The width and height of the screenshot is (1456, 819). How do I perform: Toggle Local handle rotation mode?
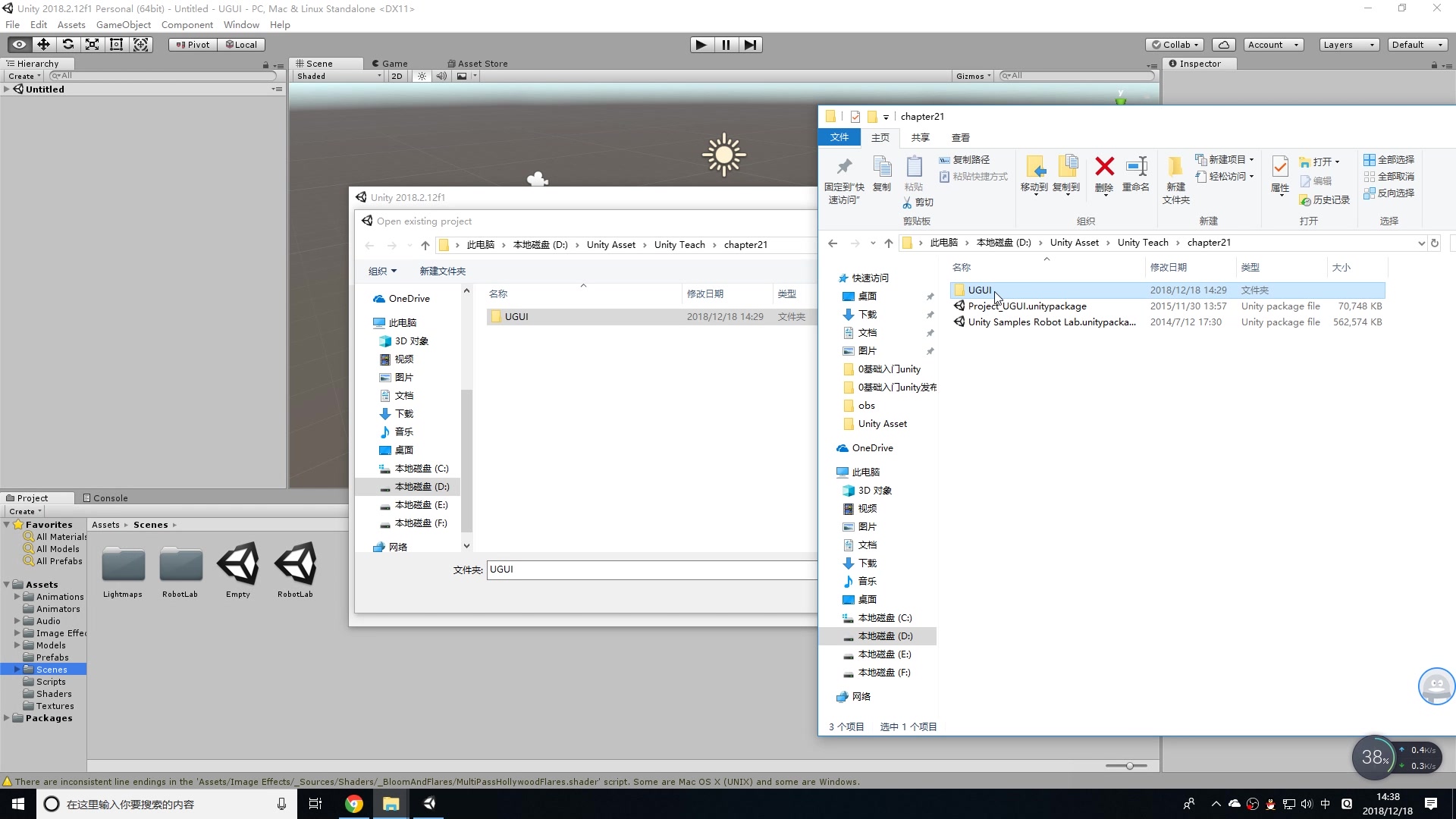coord(241,45)
